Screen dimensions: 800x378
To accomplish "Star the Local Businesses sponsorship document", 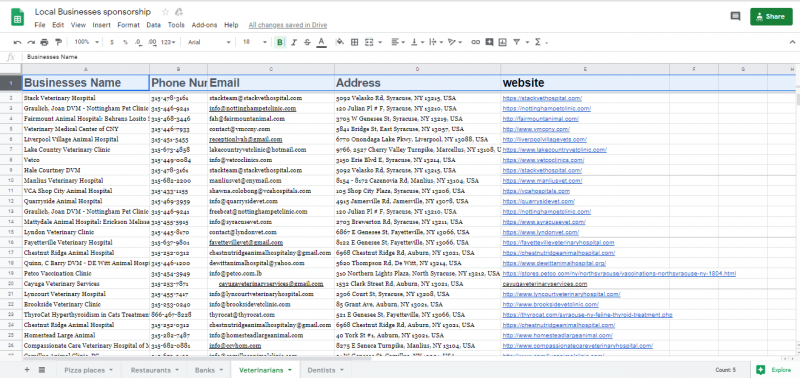I will pyautogui.click(x=165, y=12).
